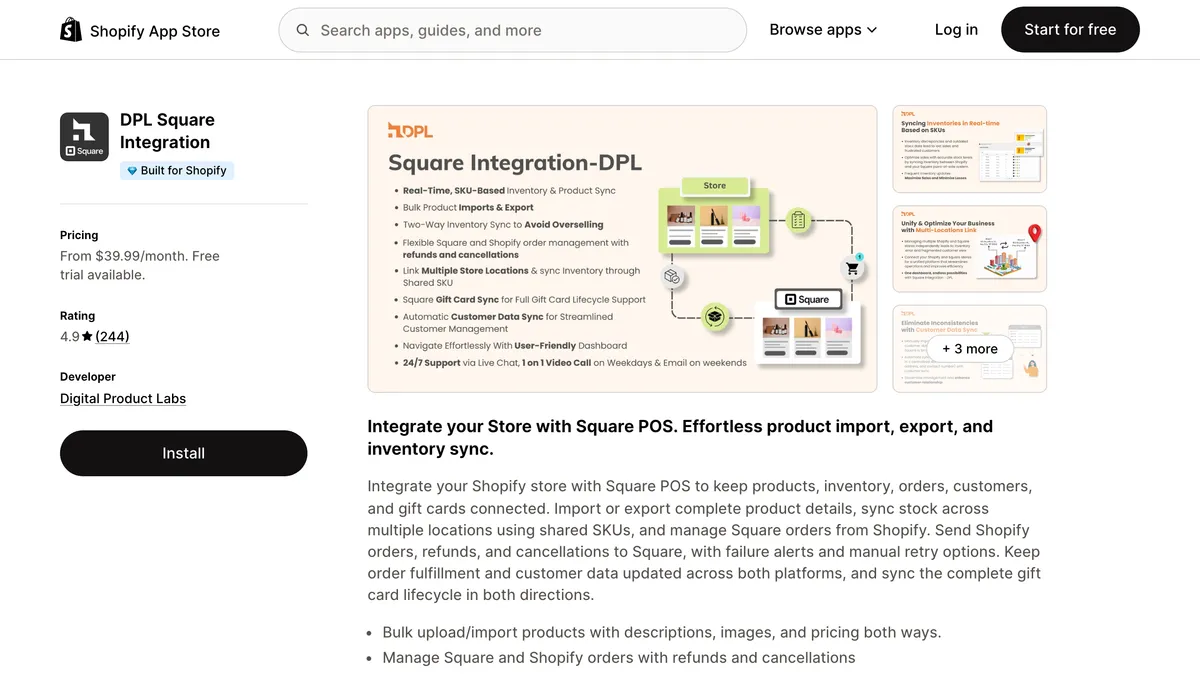The height and width of the screenshot is (675, 1200).
Task: Click the Start for free button
Action: coord(1070,30)
